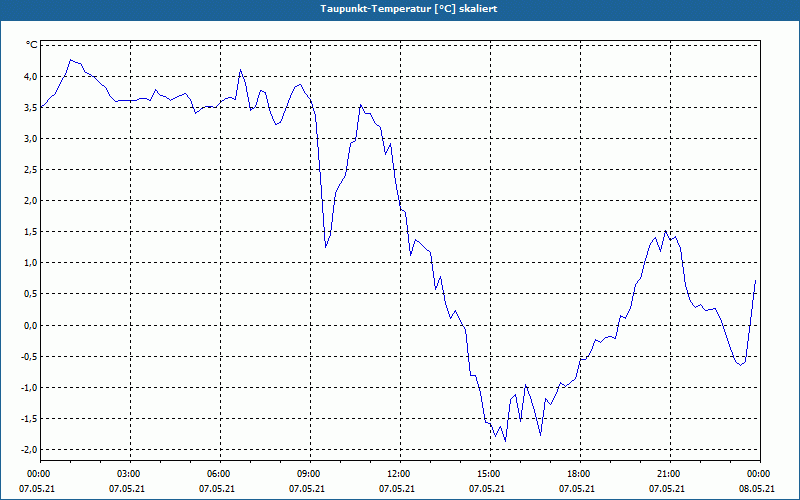Click the -1,0 y-axis tick label
Screen dimensions: 800x500
coord(28,388)
